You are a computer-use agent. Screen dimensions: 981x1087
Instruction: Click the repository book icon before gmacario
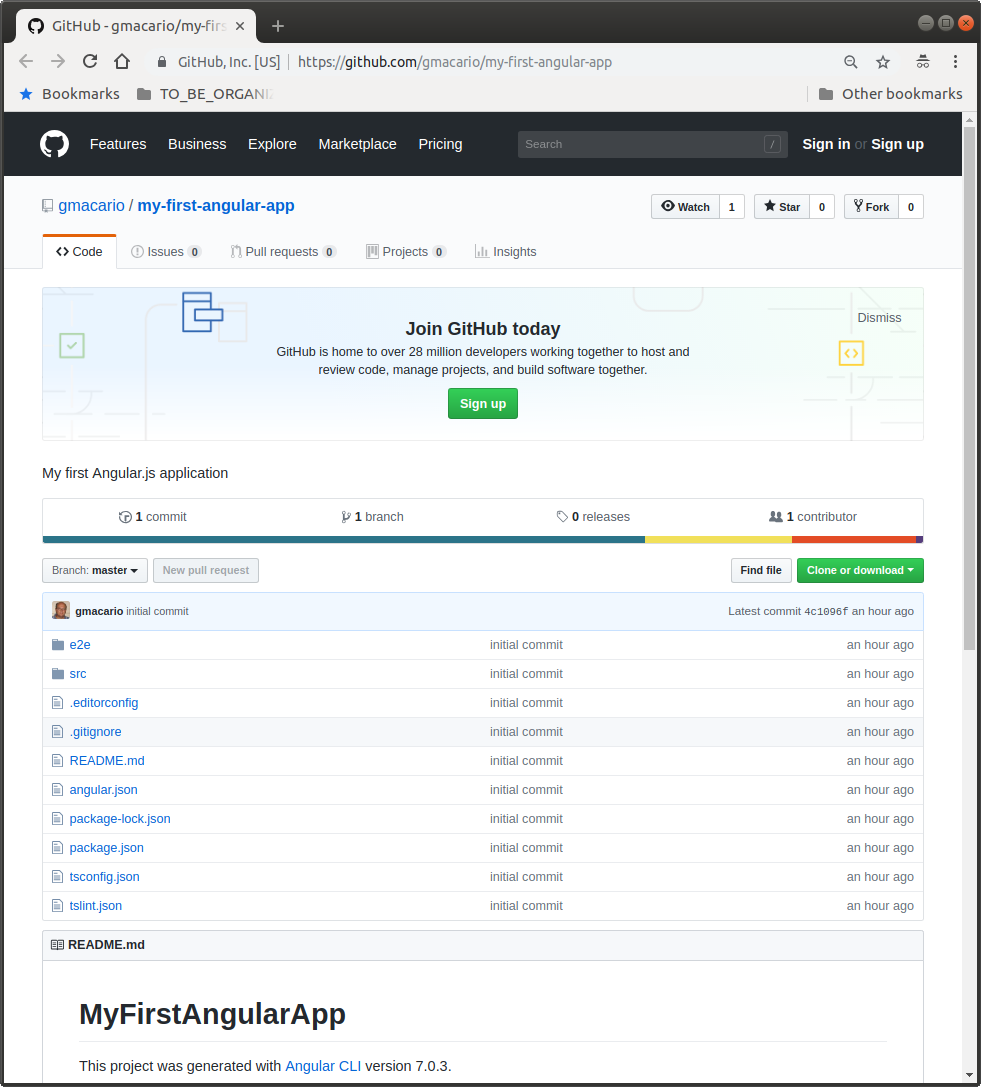47,206
